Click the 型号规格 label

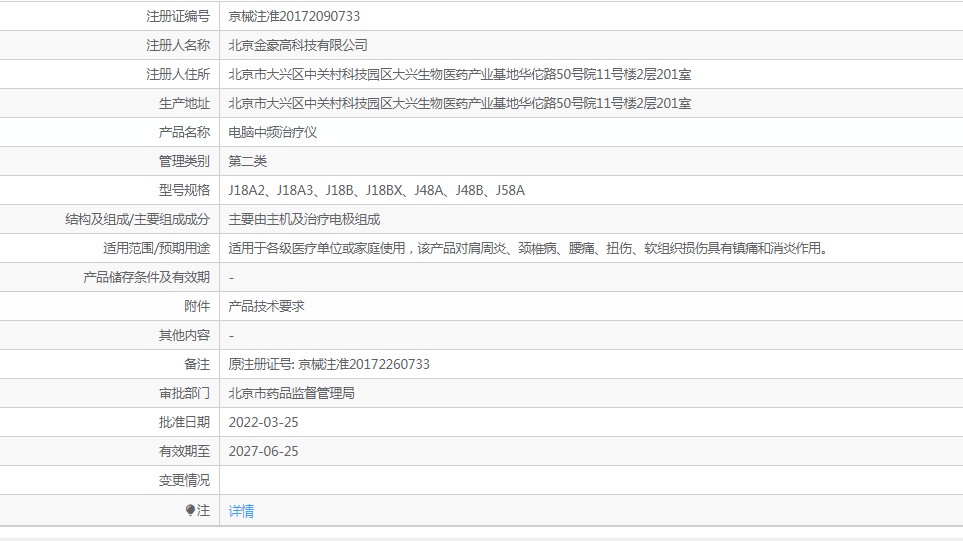tap(184, 190)
